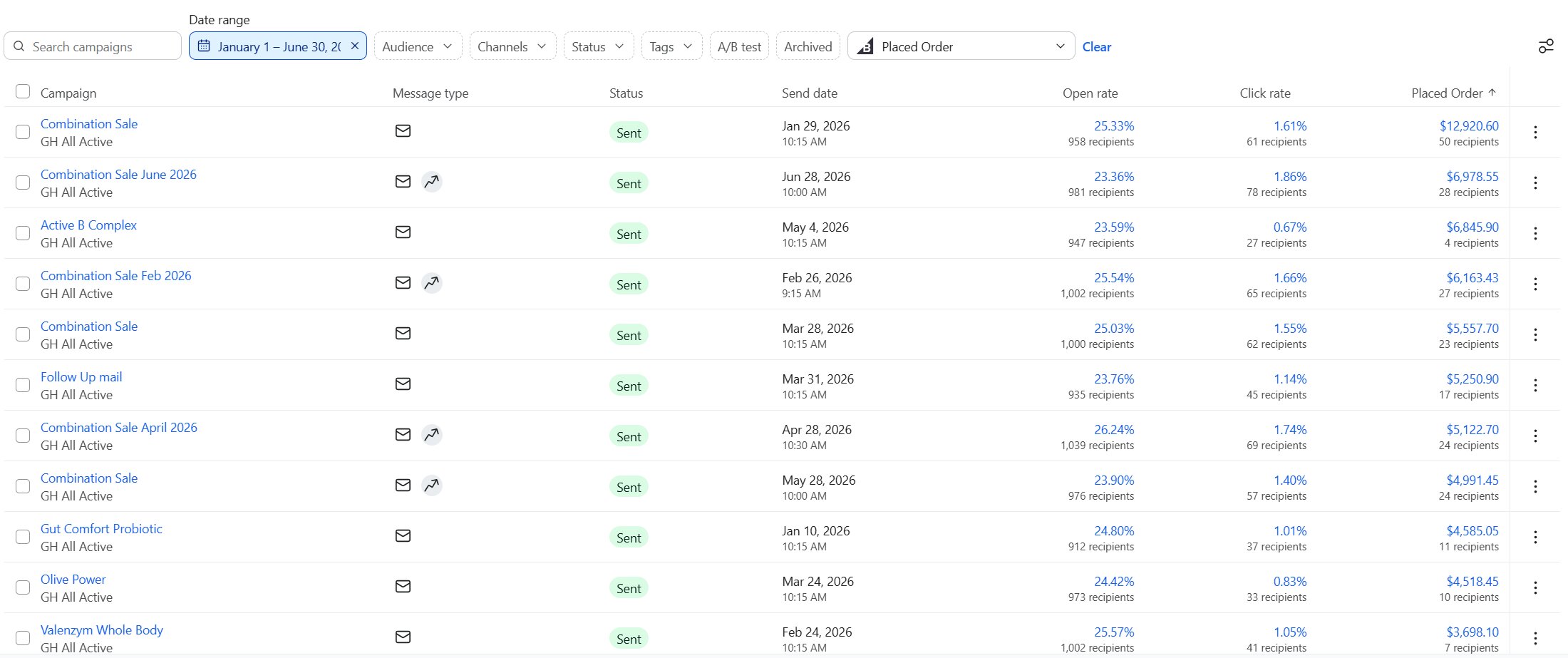The height and width of the screenshot is (658, 1568).
Task: Open the Channels filter dropdown
Action: click(512, 46)
